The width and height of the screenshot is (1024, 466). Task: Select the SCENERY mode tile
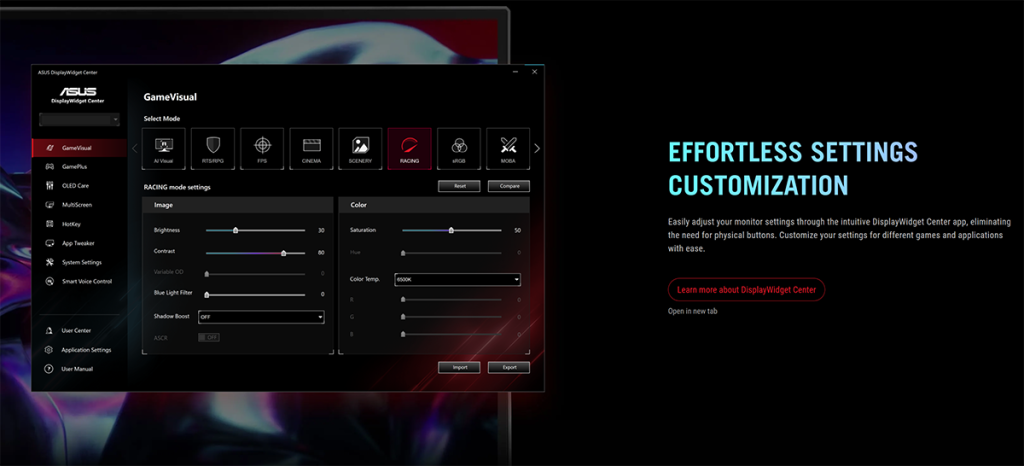360,149
